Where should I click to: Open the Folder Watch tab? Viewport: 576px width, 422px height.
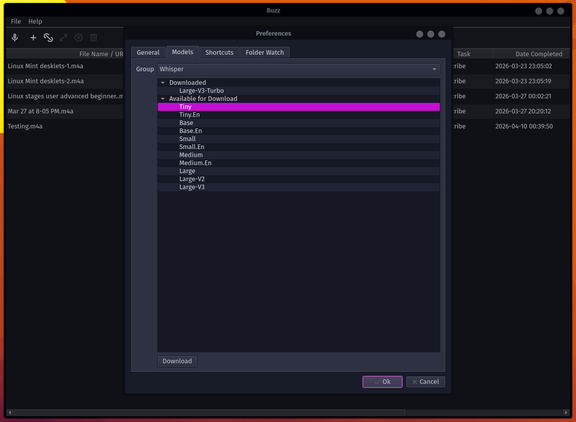click(x=265, y=53)
